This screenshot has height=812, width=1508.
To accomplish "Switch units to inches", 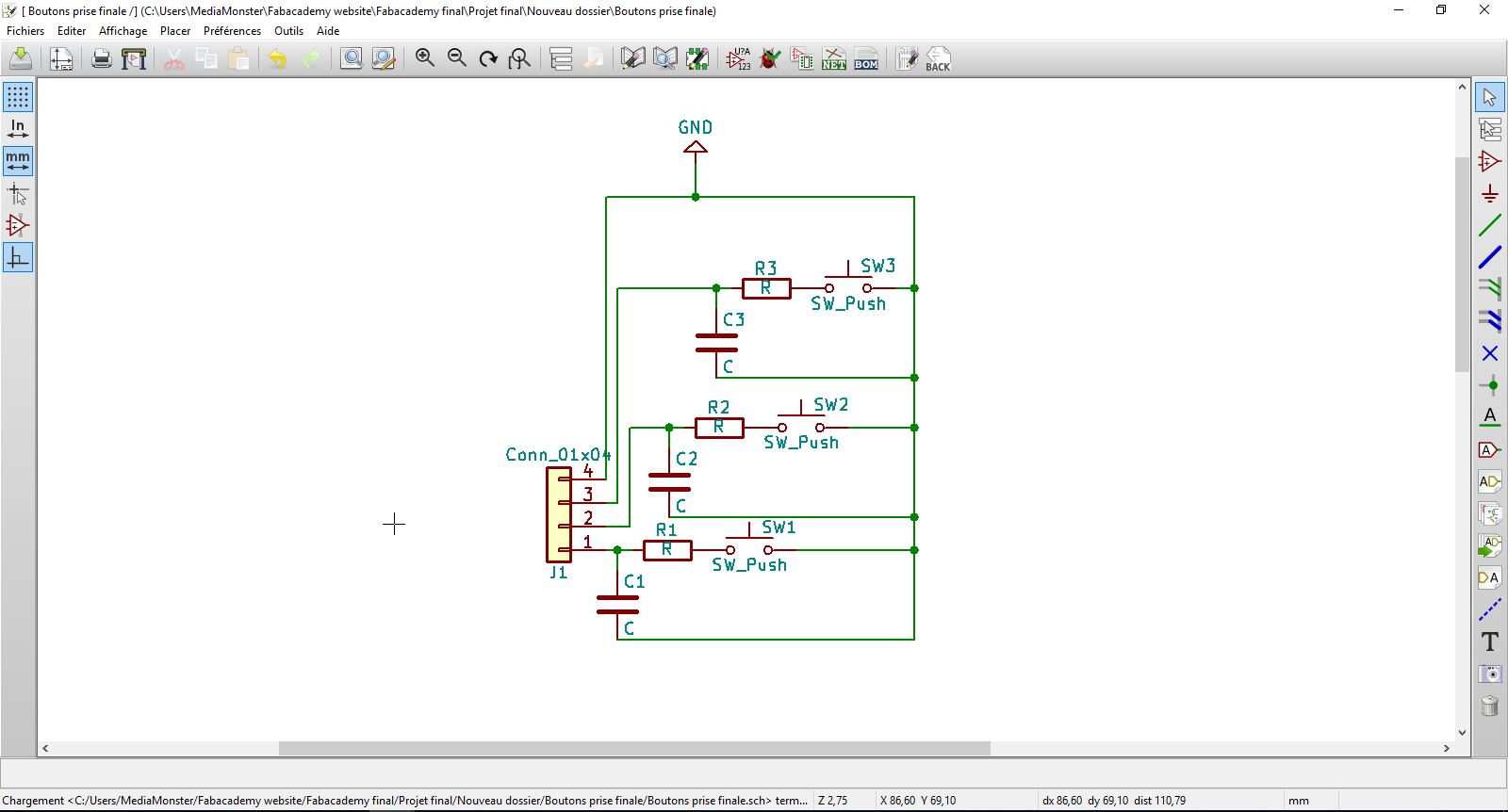I will coord(18,129).
